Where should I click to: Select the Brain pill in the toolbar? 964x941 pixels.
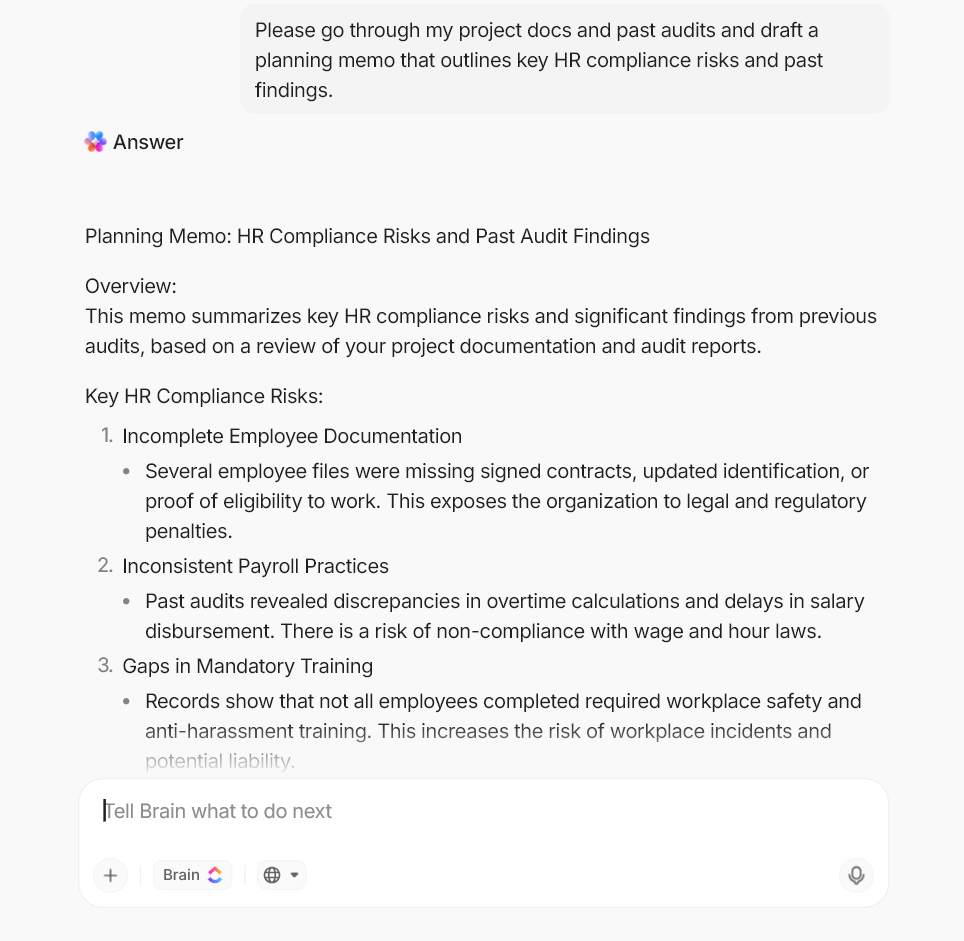192,874
